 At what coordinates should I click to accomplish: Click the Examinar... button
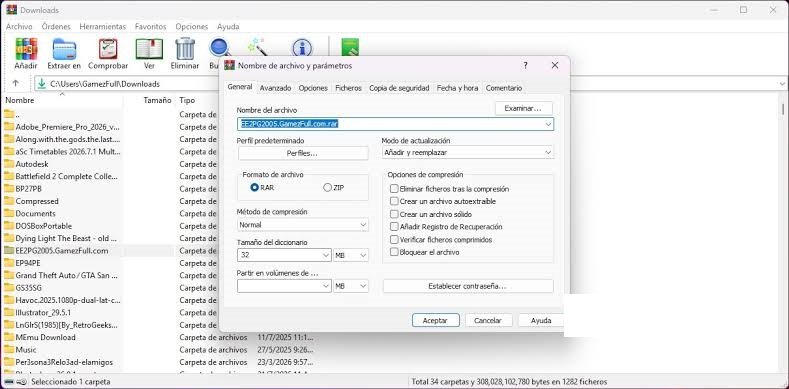click(523, 108)
